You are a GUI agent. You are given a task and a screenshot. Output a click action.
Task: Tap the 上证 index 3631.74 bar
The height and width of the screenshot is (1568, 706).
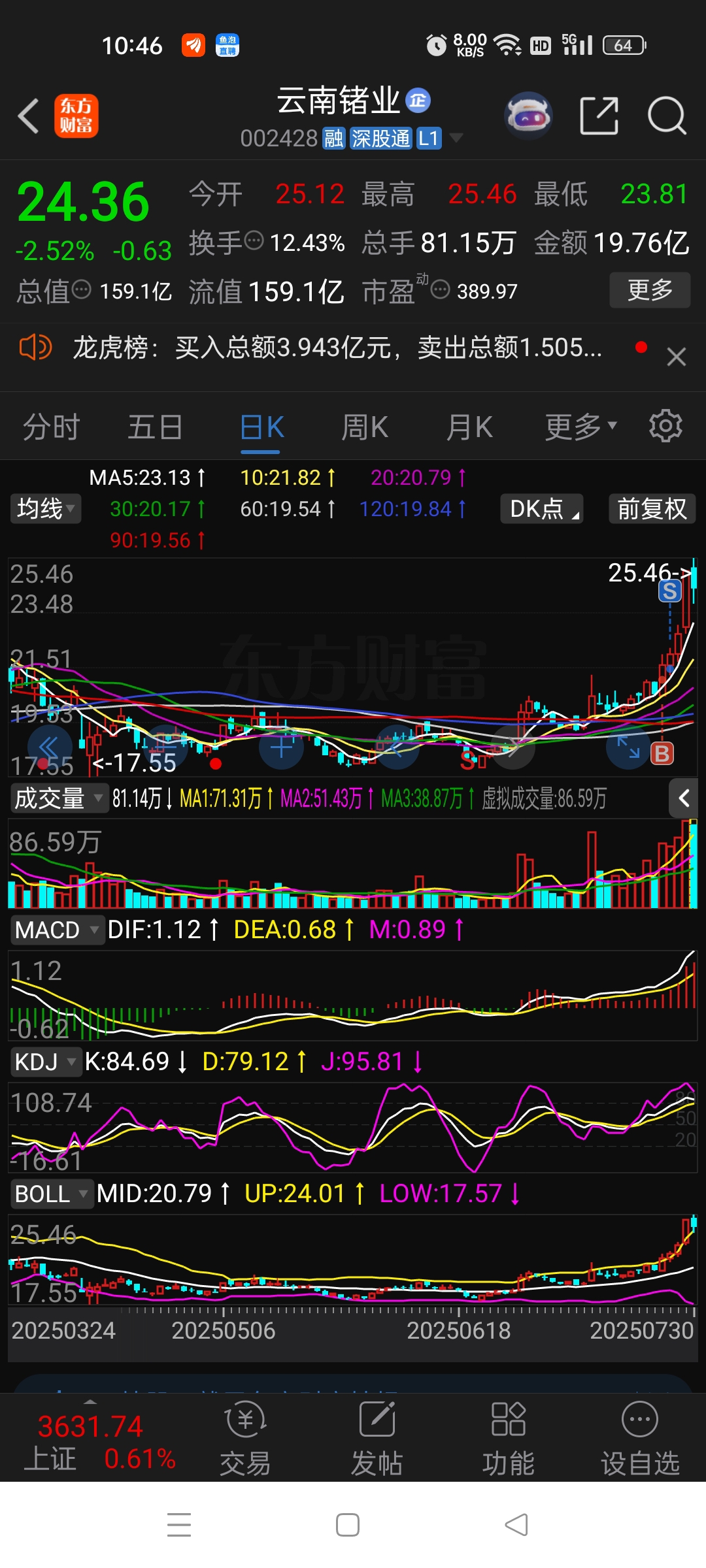(x=98, y=1443)
